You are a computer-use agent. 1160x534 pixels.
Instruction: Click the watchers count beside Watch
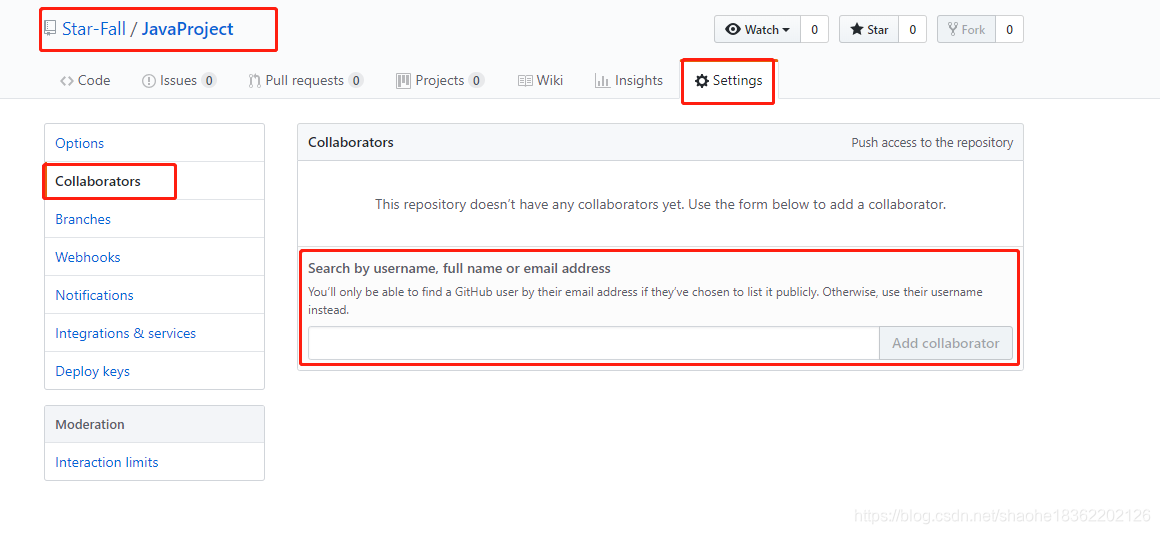814,30
